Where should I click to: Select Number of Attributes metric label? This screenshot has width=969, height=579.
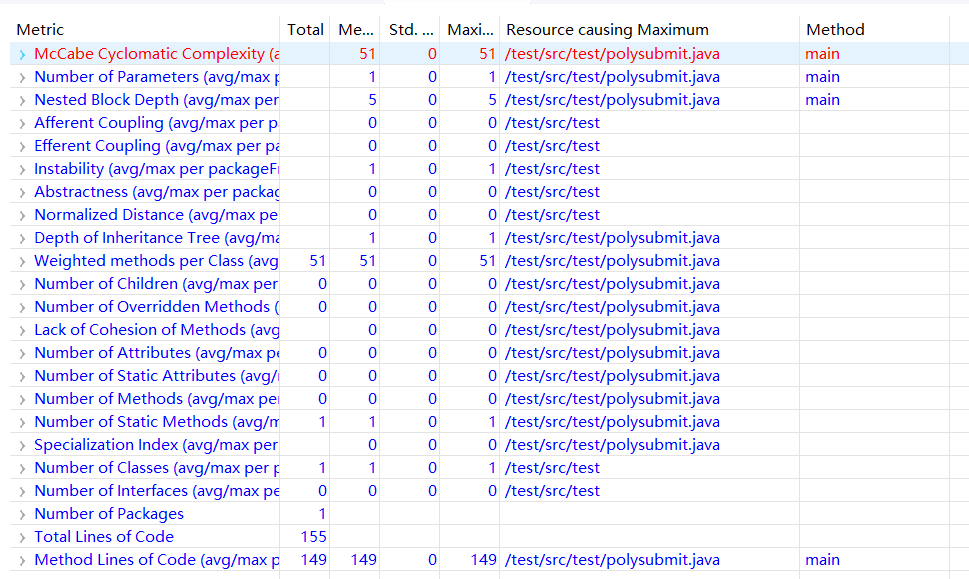point(156,352)
